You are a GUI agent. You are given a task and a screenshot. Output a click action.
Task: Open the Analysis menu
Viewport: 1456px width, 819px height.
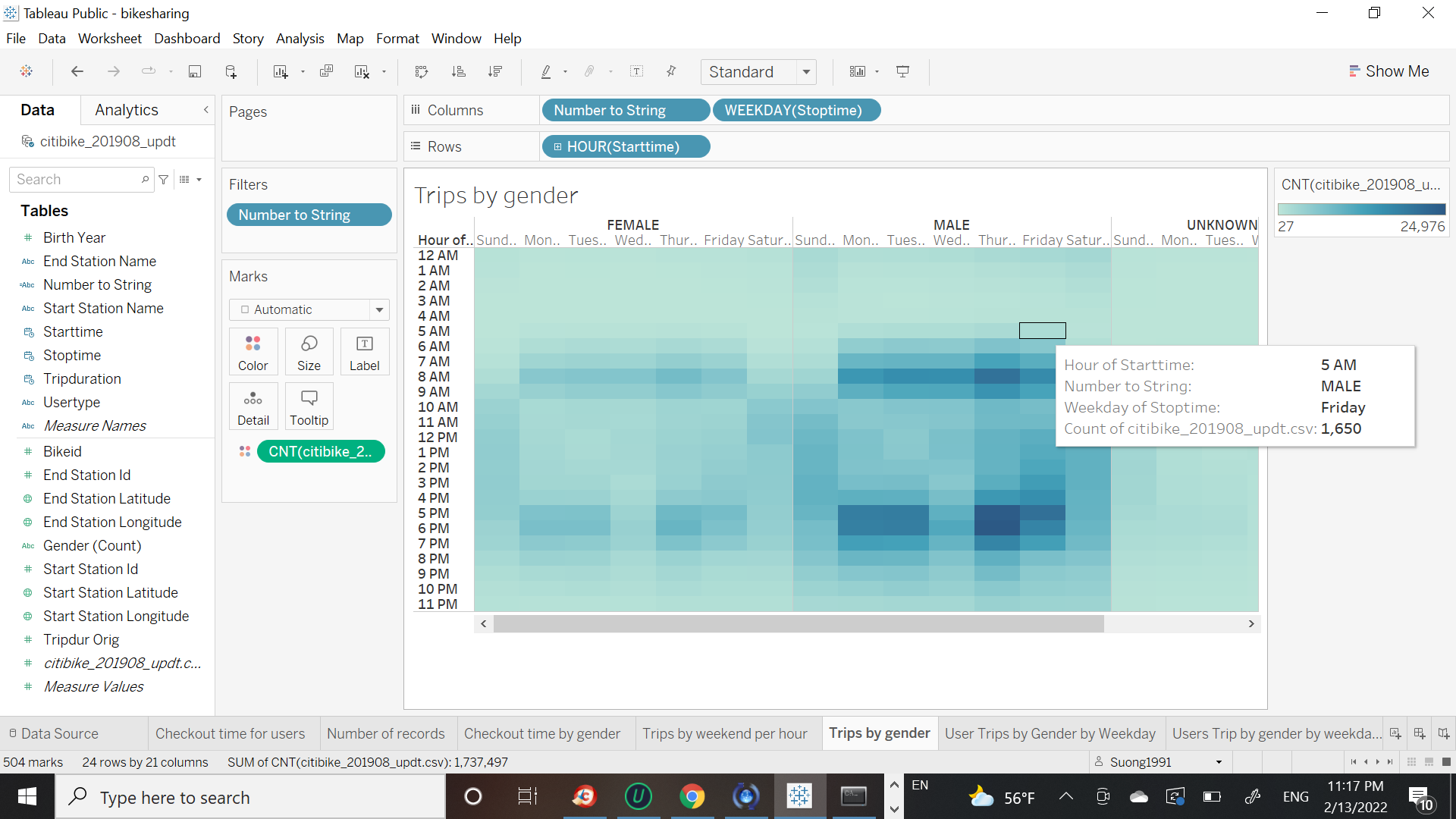(300, 39)
